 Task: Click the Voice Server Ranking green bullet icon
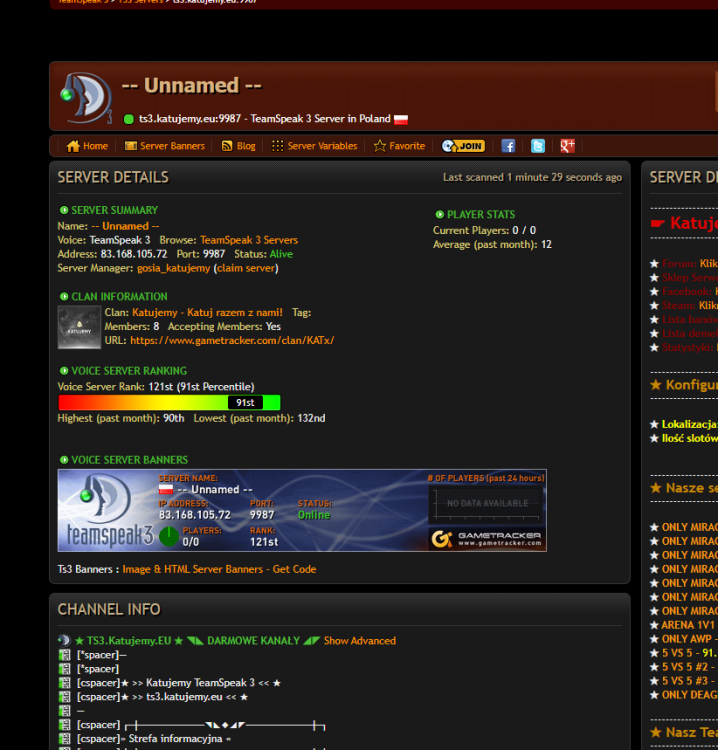64,371
